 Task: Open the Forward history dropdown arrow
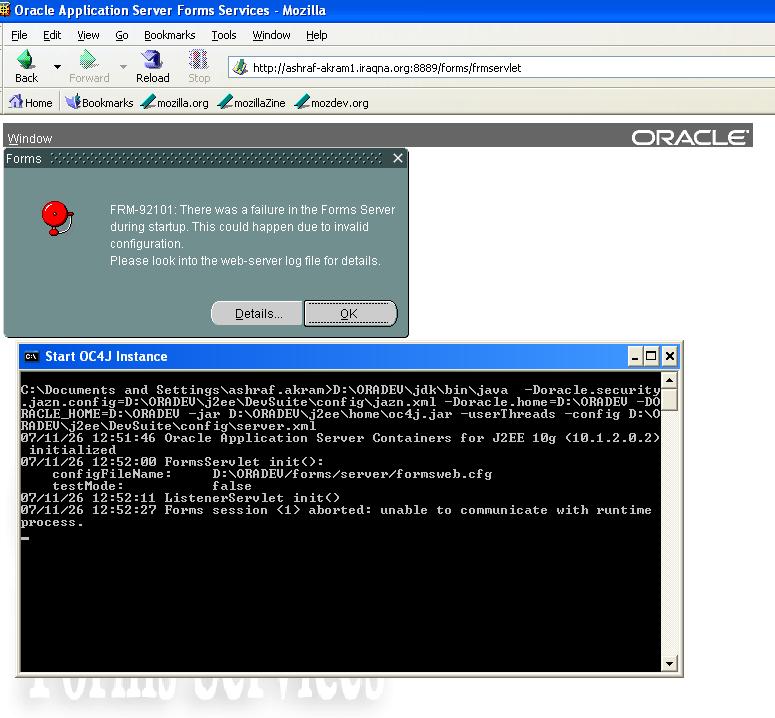click(123, 66)
